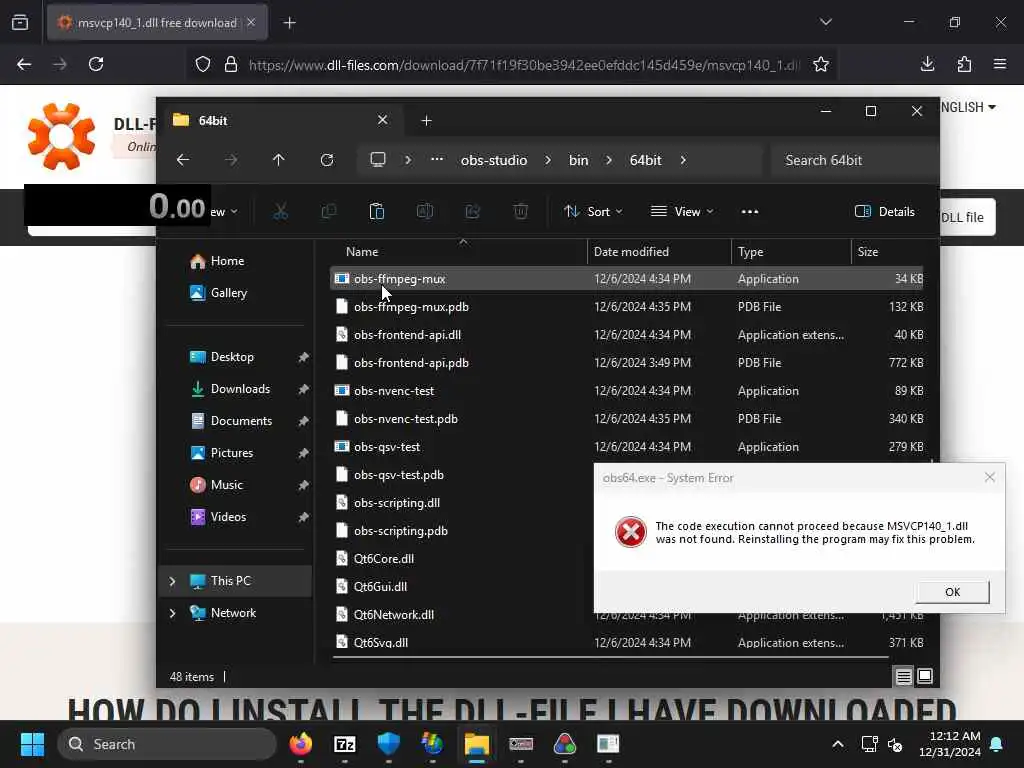
Task: Navigate to obs-studio in breadcrumb
Action: click(x=494, y=160)
